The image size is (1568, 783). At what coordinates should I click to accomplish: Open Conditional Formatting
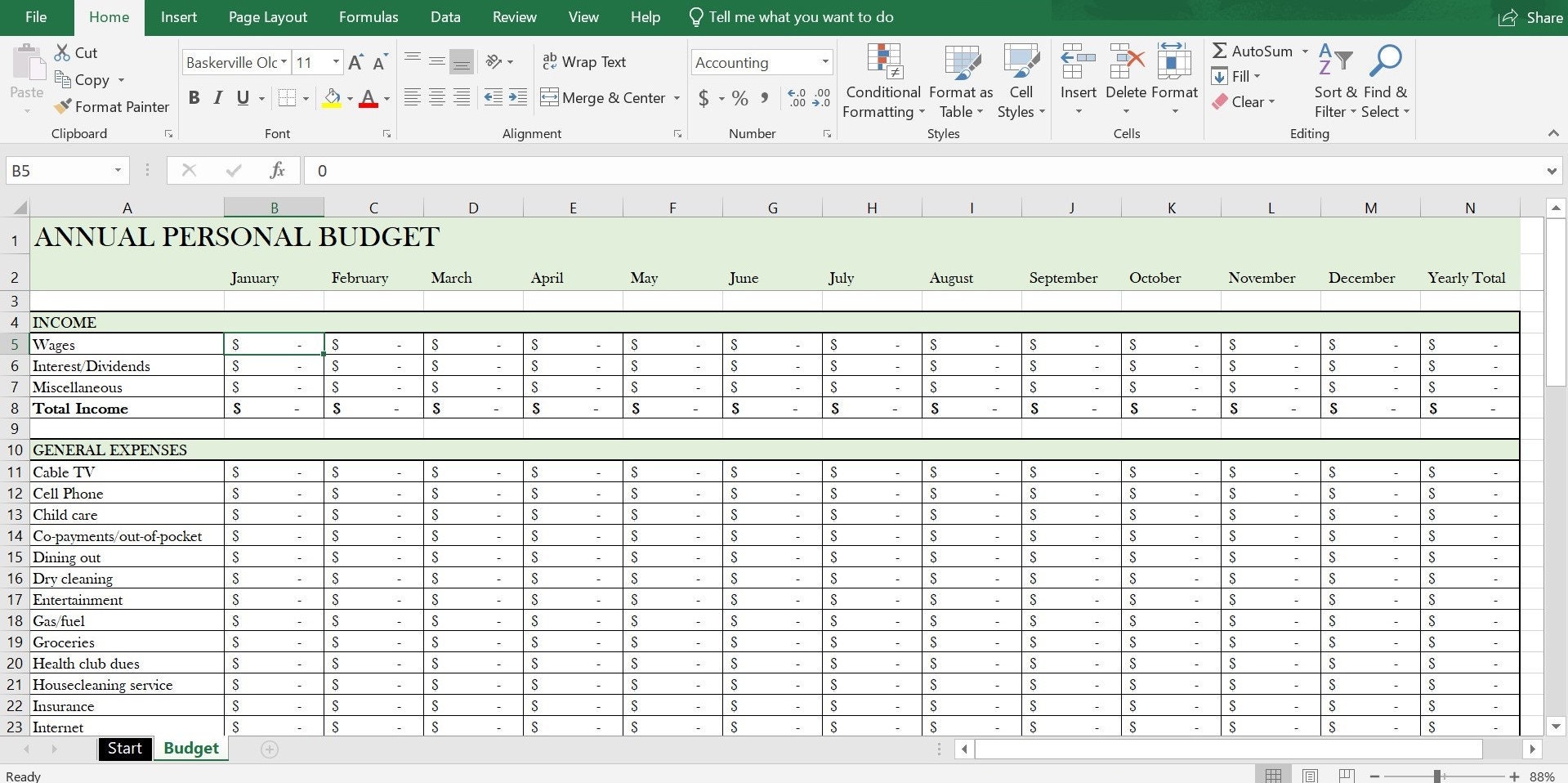click(x=882, y=81)
